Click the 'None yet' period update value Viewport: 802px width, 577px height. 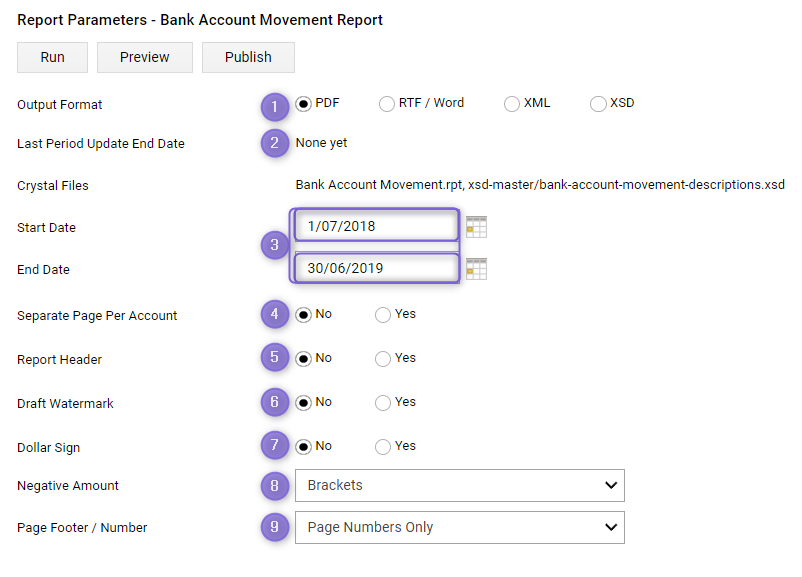pyautogui.click(x=321, y=143)
